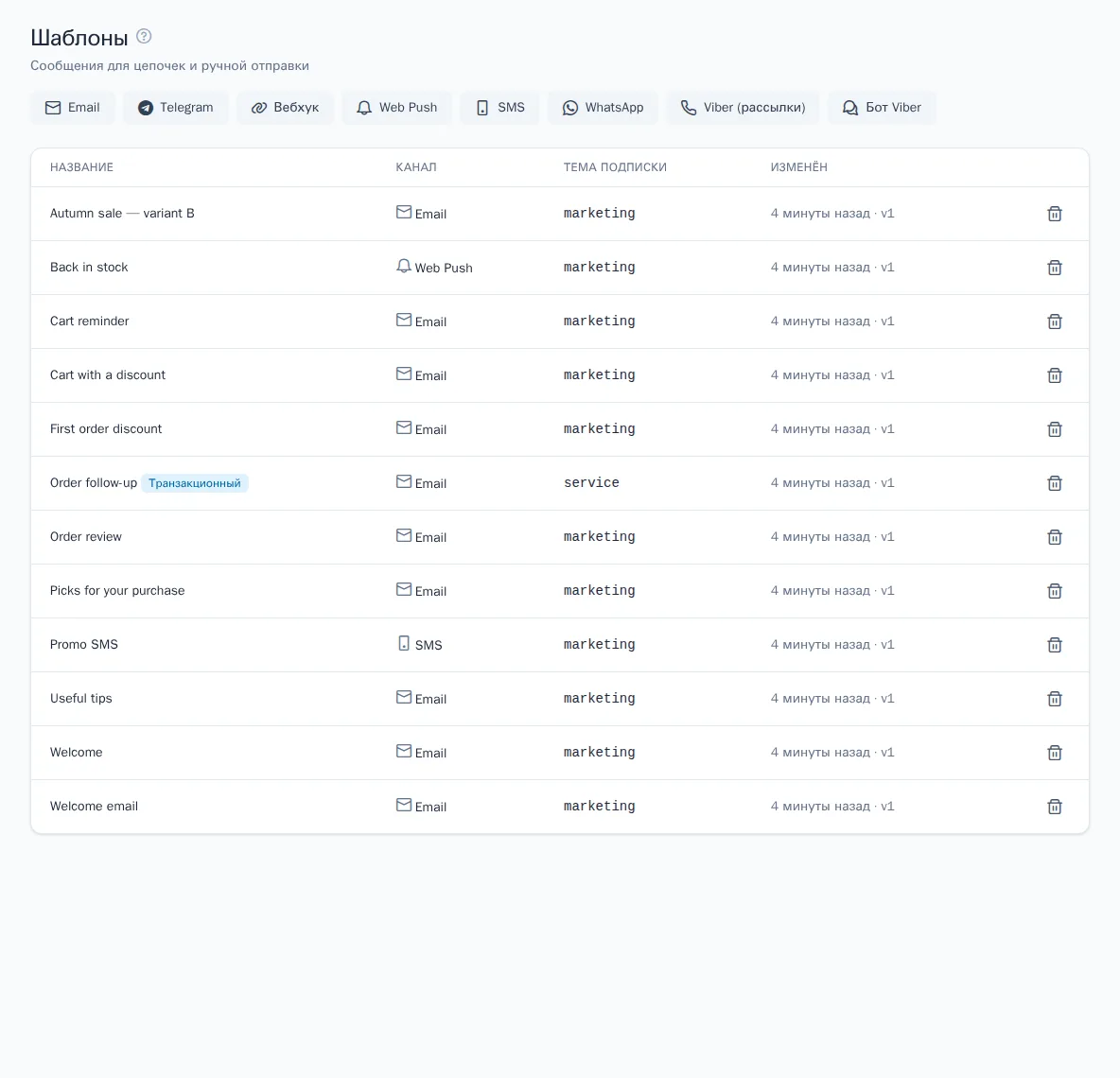
Task: Click the SMS channel in Promo SMS row
Action: (420, 644)
